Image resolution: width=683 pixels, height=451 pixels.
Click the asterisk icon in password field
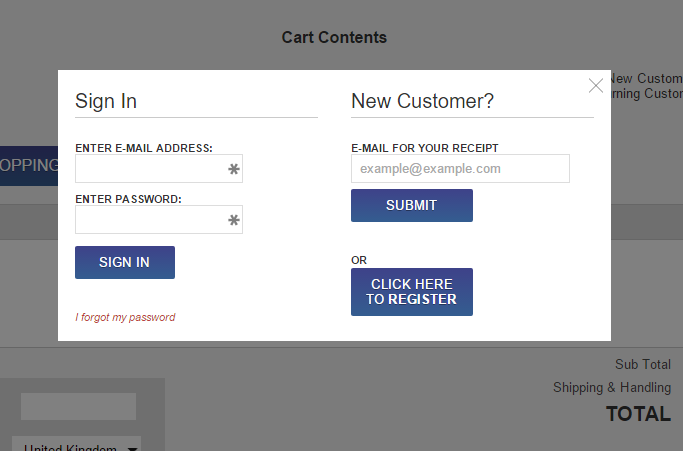pyautogui.click(x=234, y=220)
